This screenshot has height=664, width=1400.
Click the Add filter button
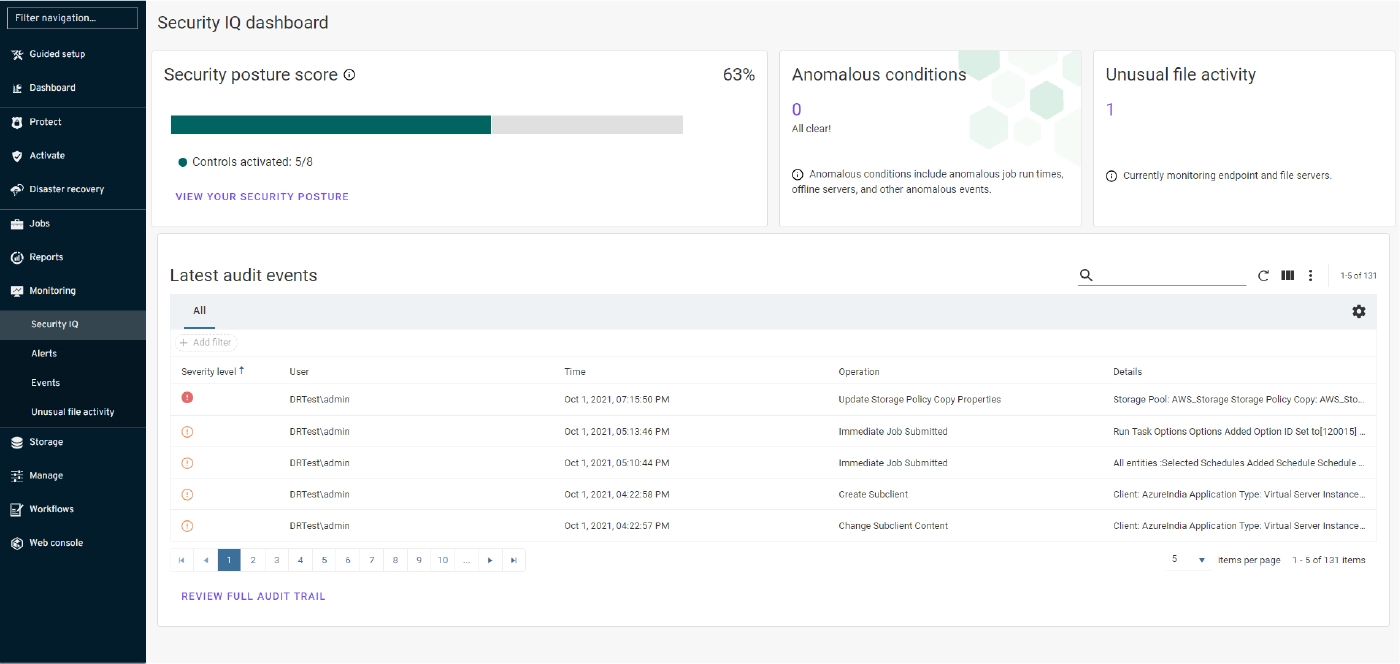coord(206,342)
